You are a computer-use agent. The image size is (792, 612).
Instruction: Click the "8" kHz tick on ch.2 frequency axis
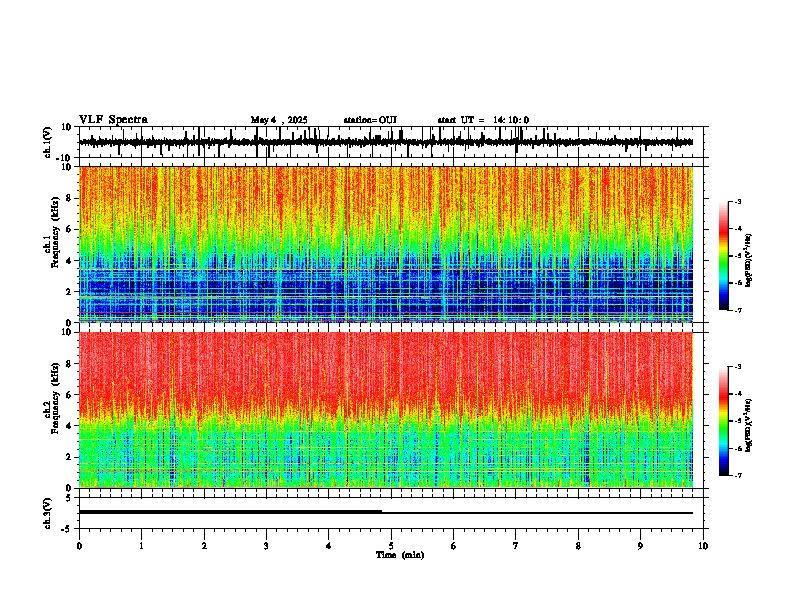click(70, 364)
